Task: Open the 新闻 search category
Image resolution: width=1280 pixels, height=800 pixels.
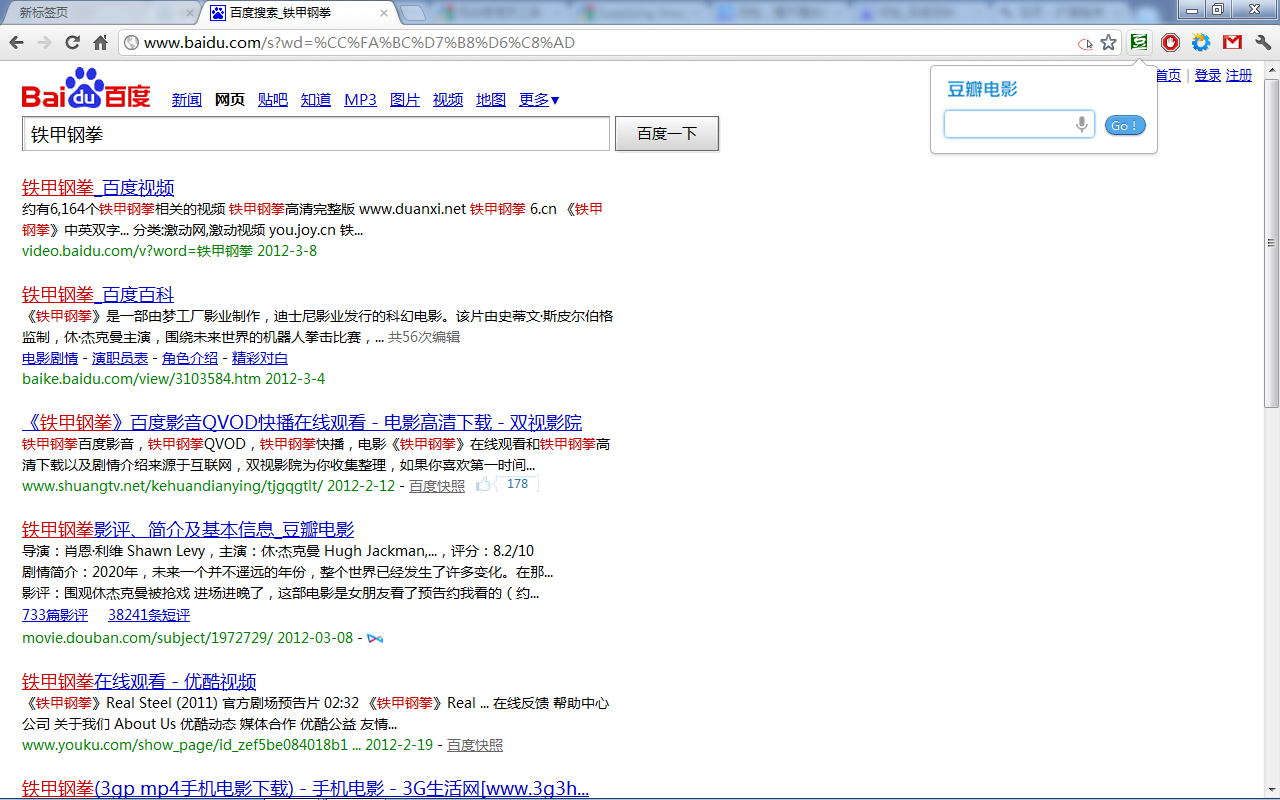Action: [x=187, y=100]
